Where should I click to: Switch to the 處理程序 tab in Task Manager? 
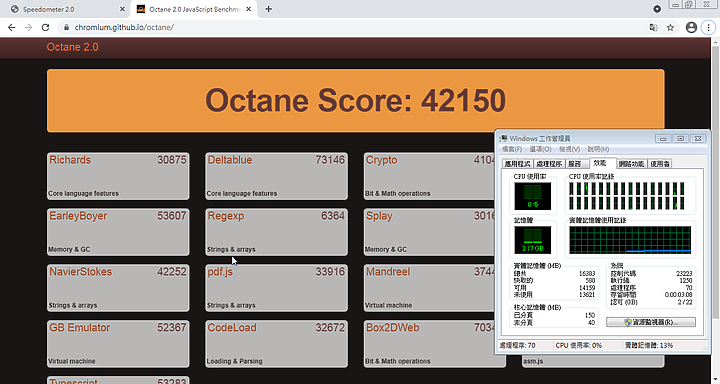(549, 164)
